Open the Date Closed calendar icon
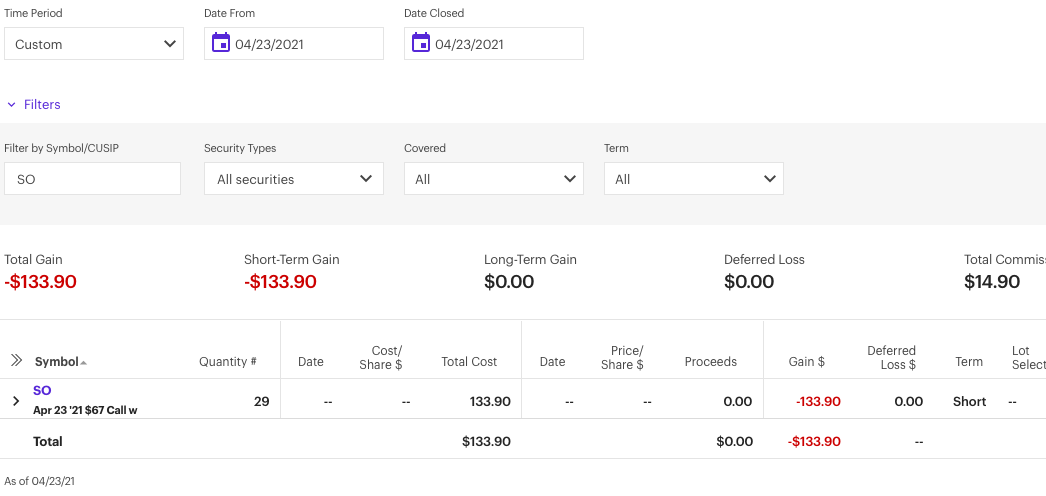The height and width of the screenshot is (496, 1046). (421, 43)
